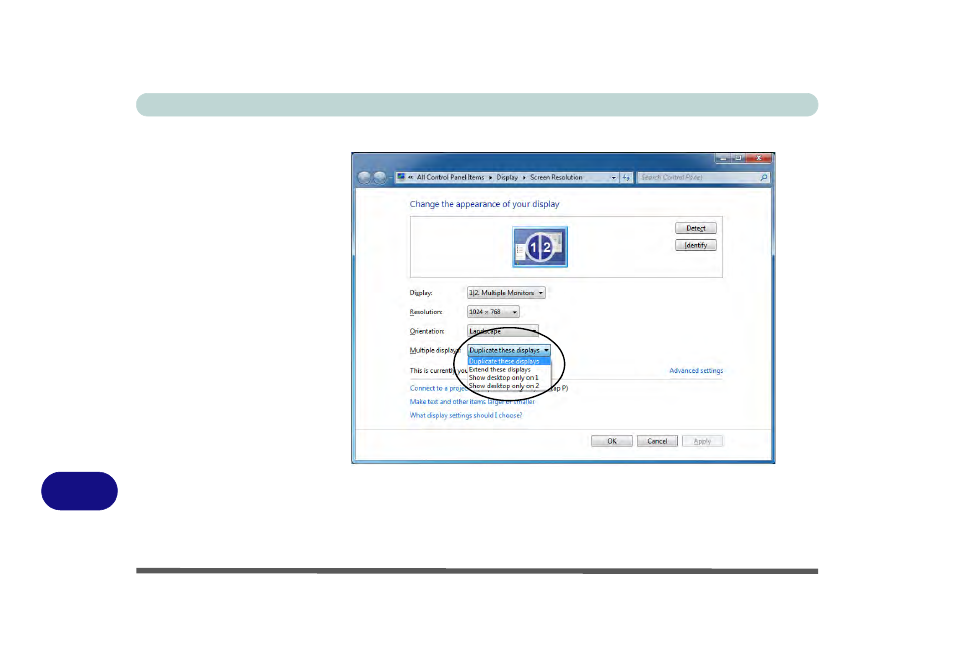This screenshot has height=672, width=954.
Task: Click 'What display settings should I choose?' link
Action: (465, 415)
